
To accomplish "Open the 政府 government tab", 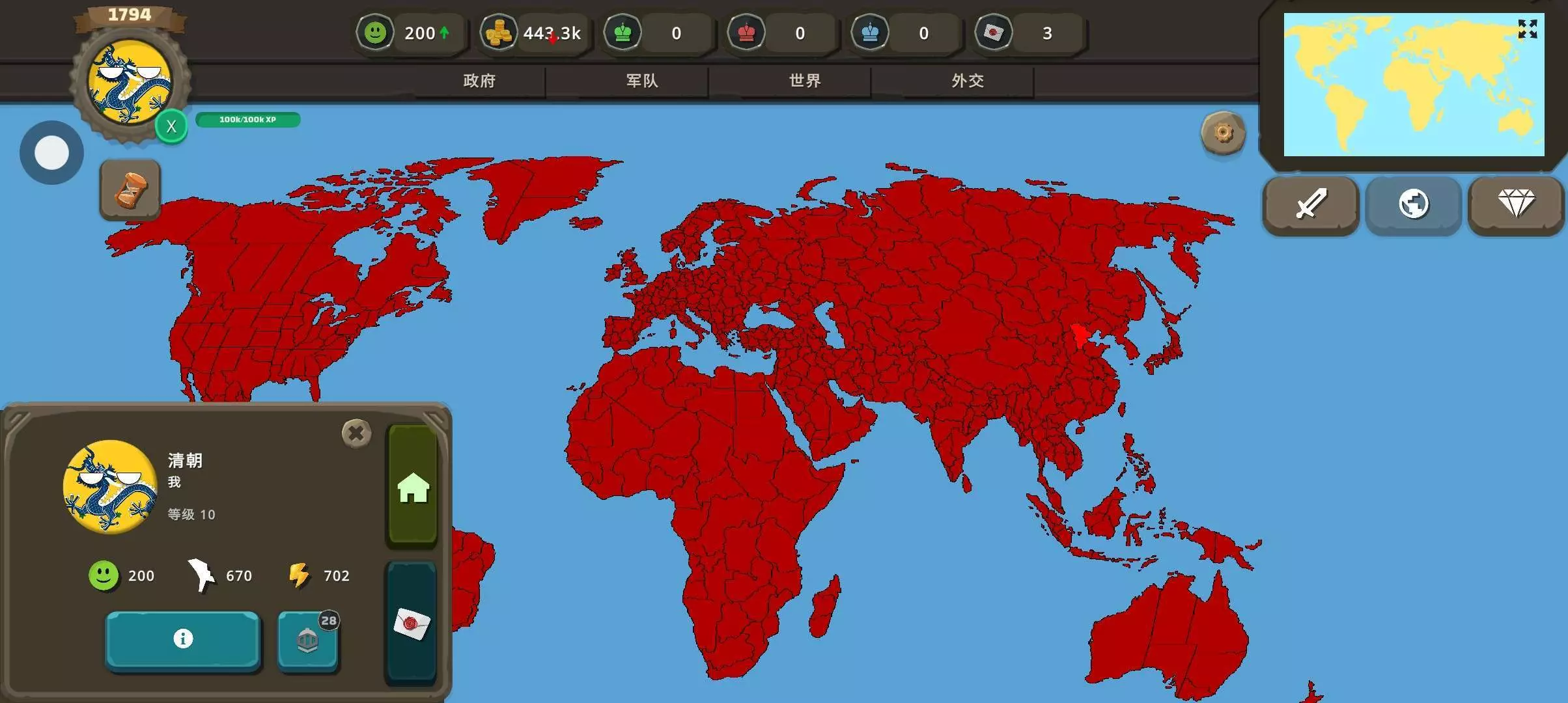I will click(479, 81).
